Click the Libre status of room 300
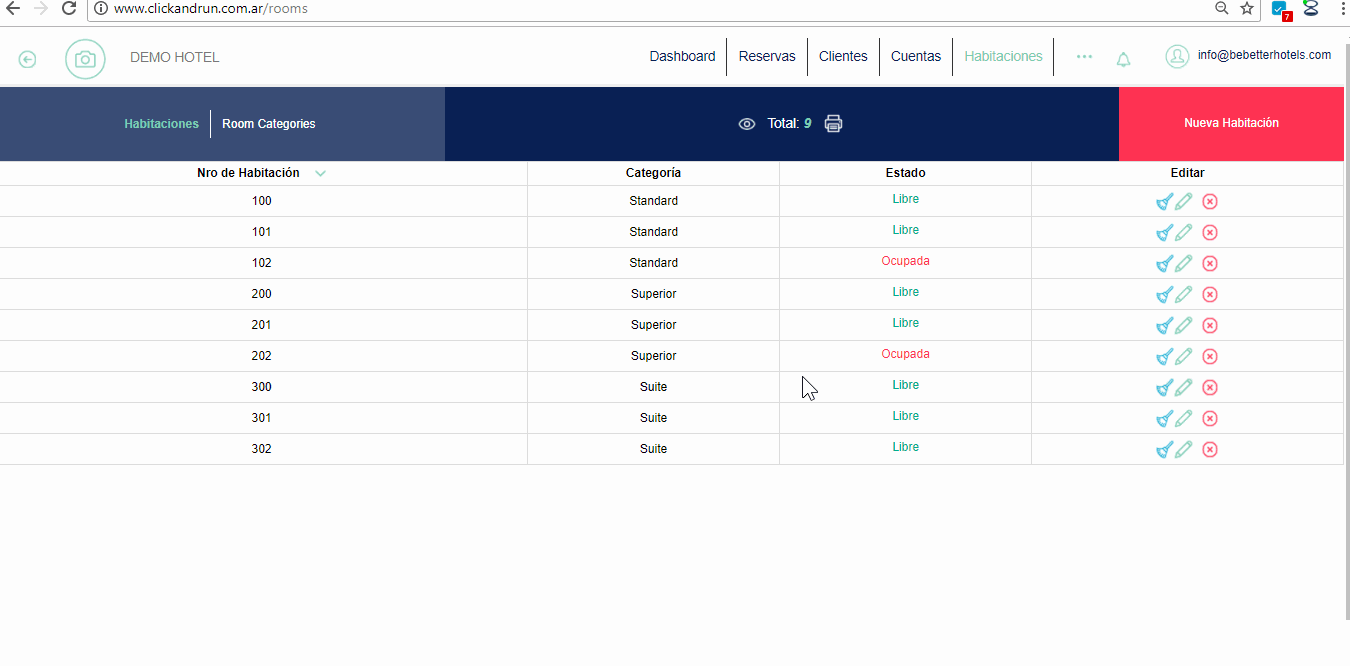Viewport: 1350px width, 666px height. click(x=905, y=385)
